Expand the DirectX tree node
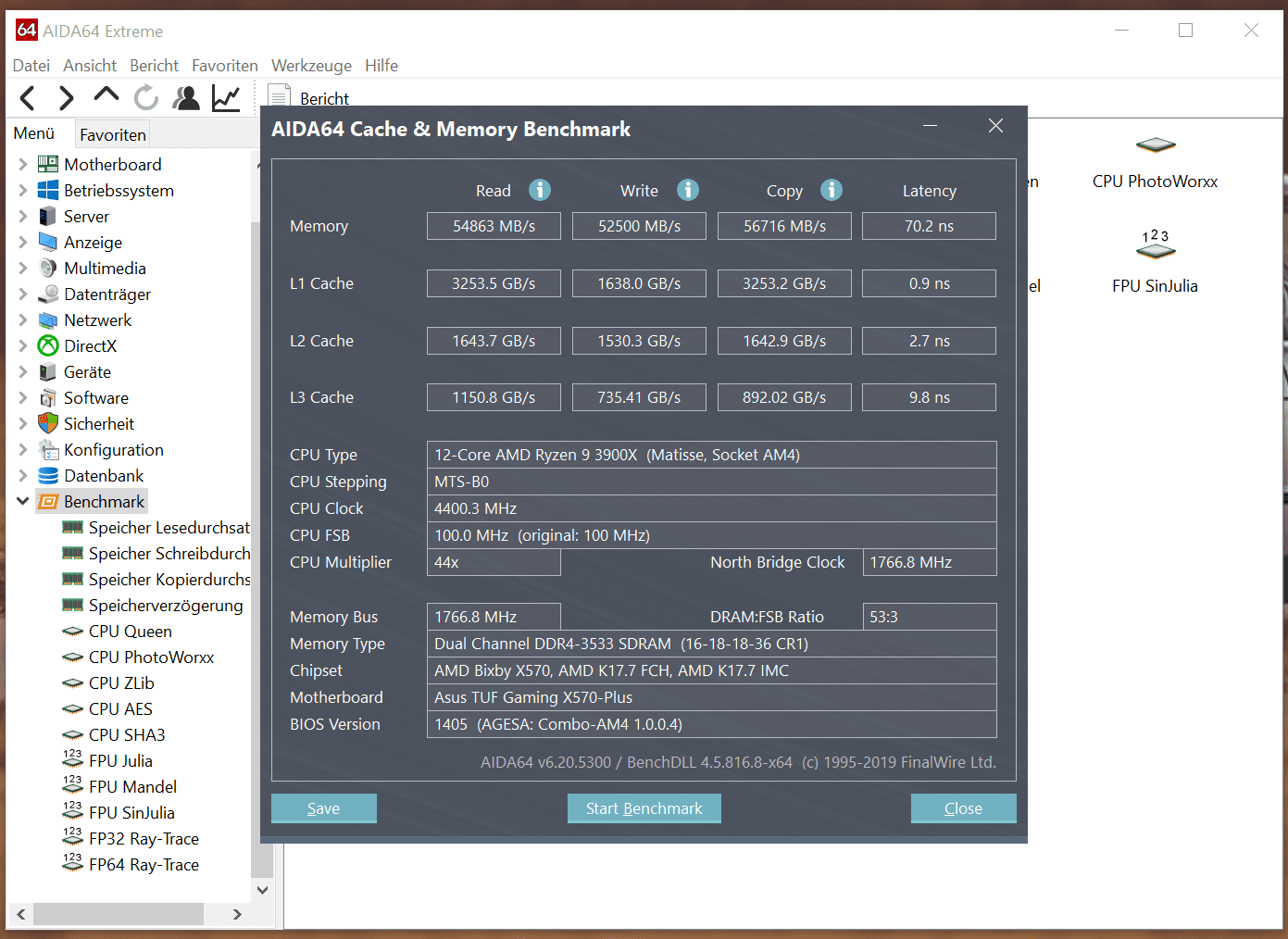 (x=23, y=345)
